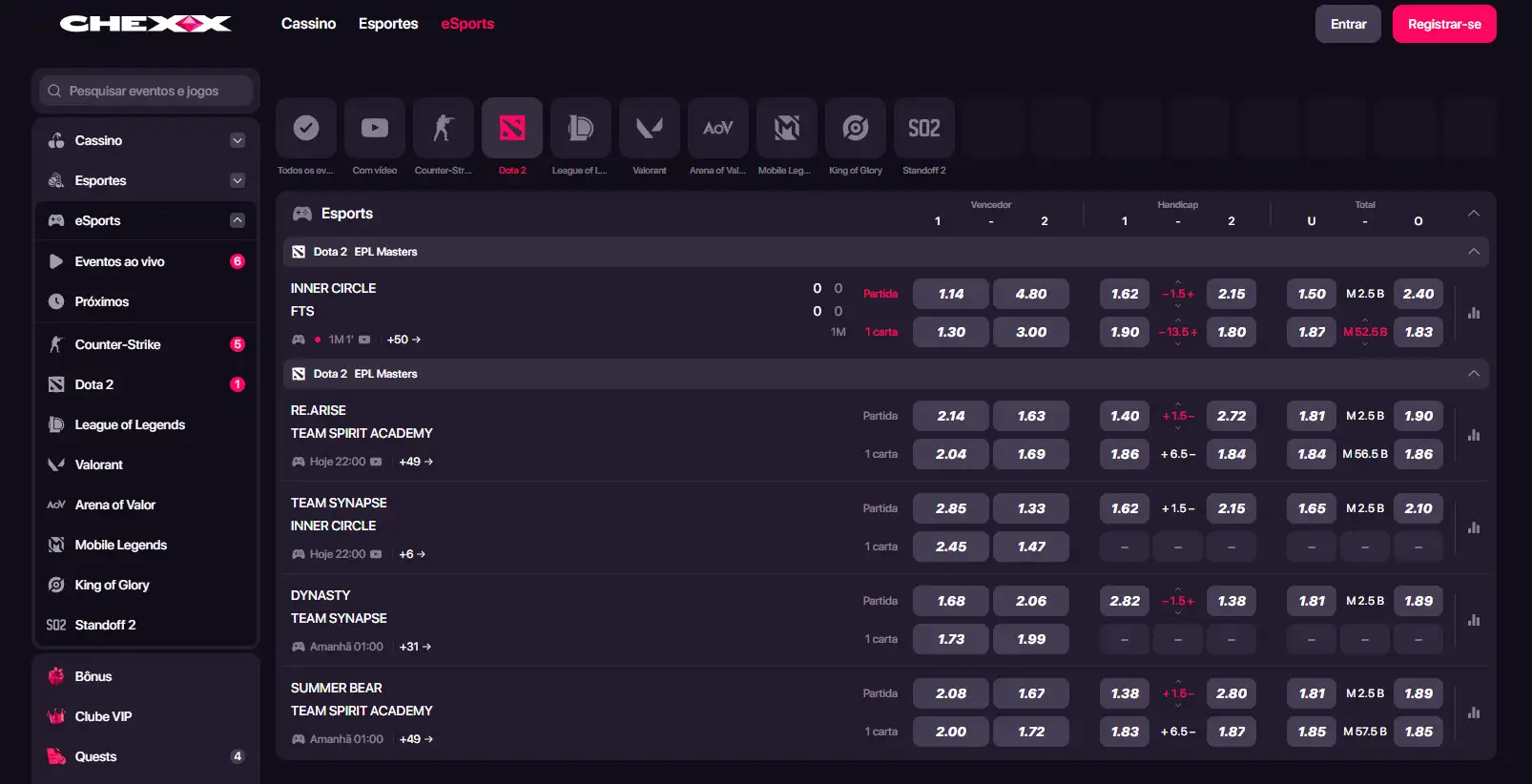Open statistics icon for DYNASTY match
The image size is (1532, 784).
(x=1474, y=620)
